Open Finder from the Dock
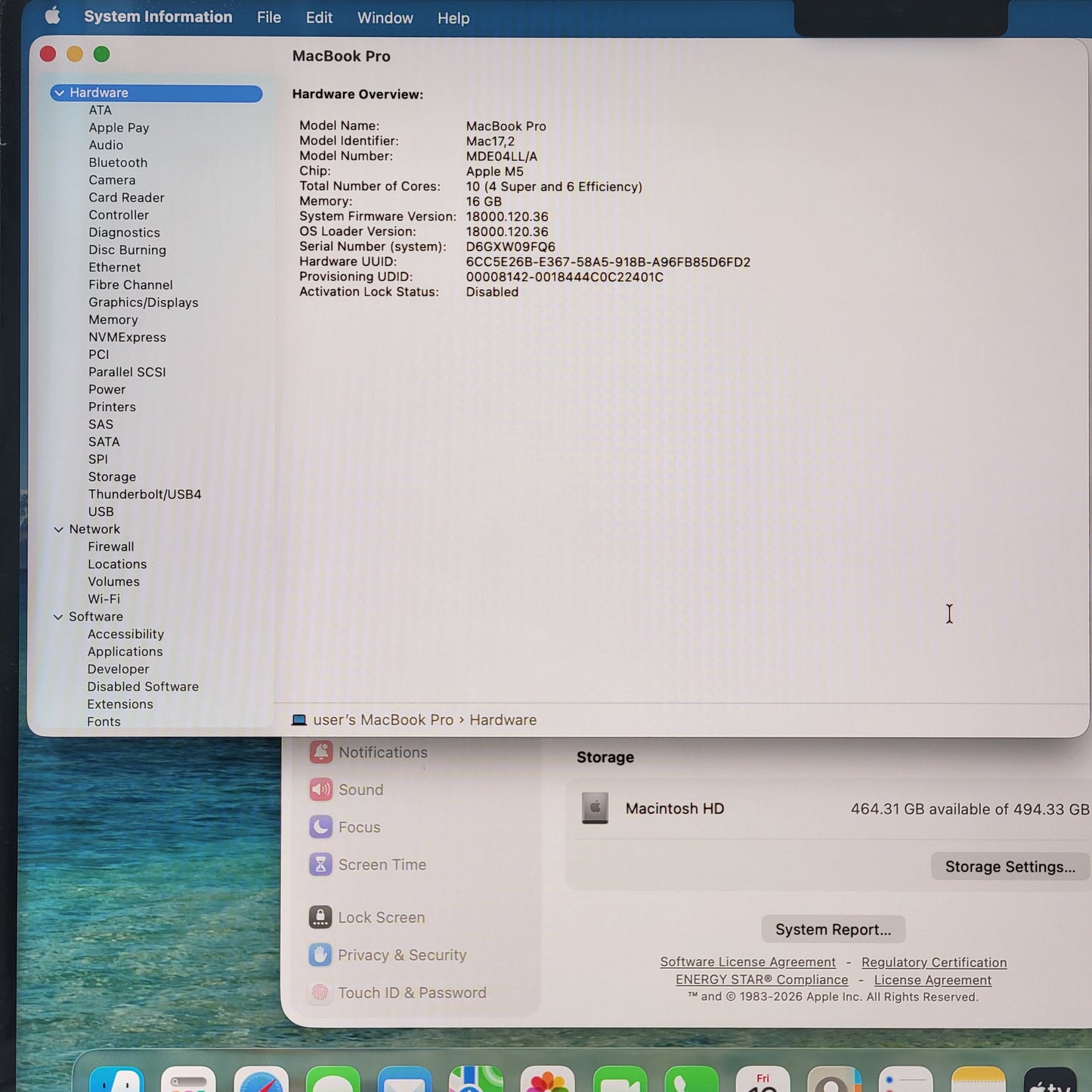Image resolution: width=1092 pixels, height=1092 pixels. click(x=116, y=1080)
